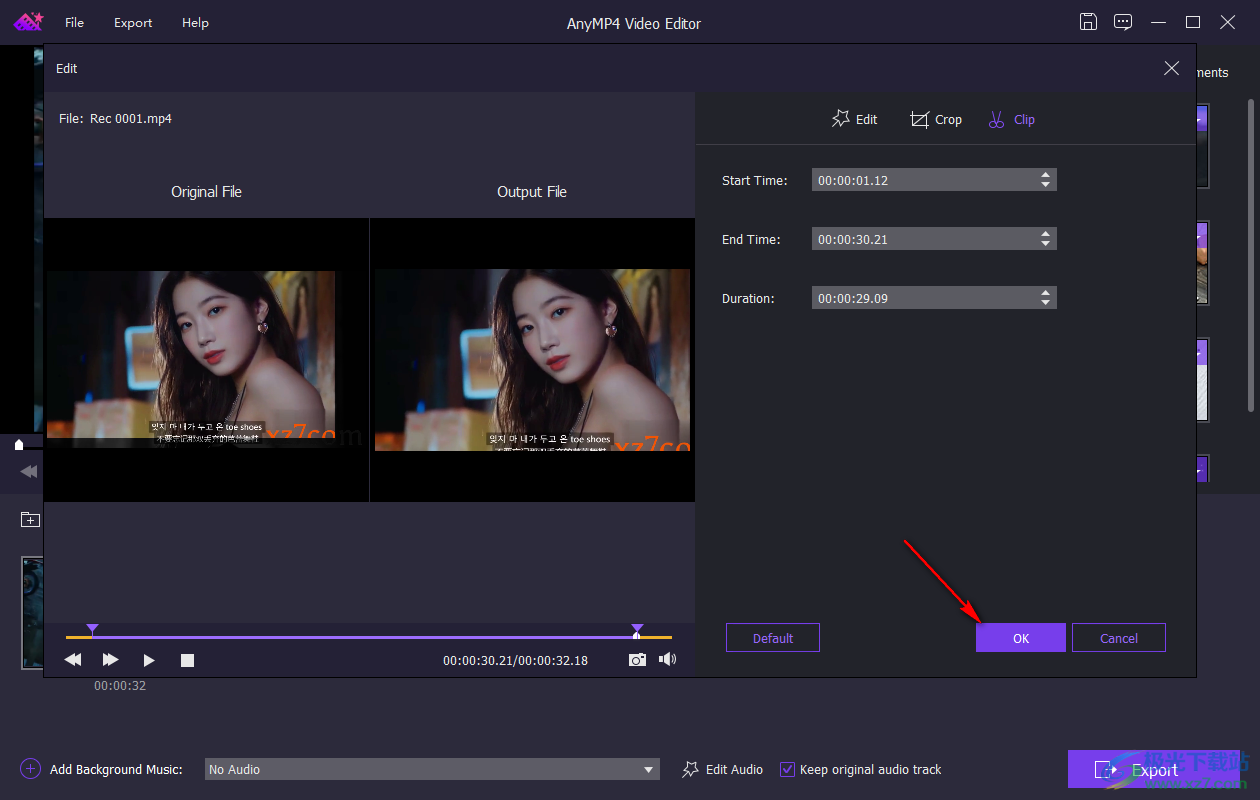Switch to the Edit tab with star icon
Viewport: 1260px width, 800px height.
pyautogui.click(x=854, y=119)
